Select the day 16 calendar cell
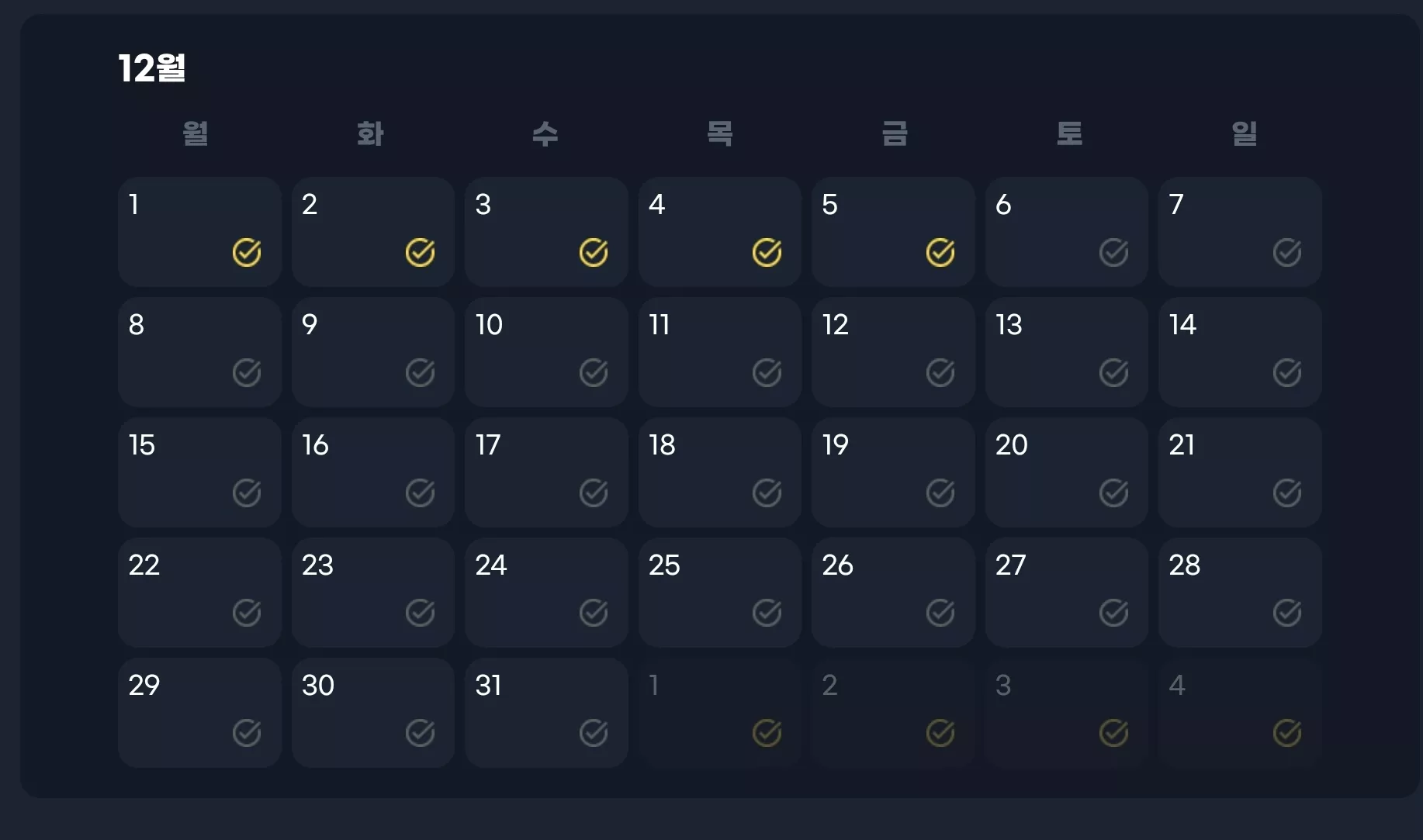This screenshot has height=840, width=1423. pyautogui.click(x=373, y=472)
